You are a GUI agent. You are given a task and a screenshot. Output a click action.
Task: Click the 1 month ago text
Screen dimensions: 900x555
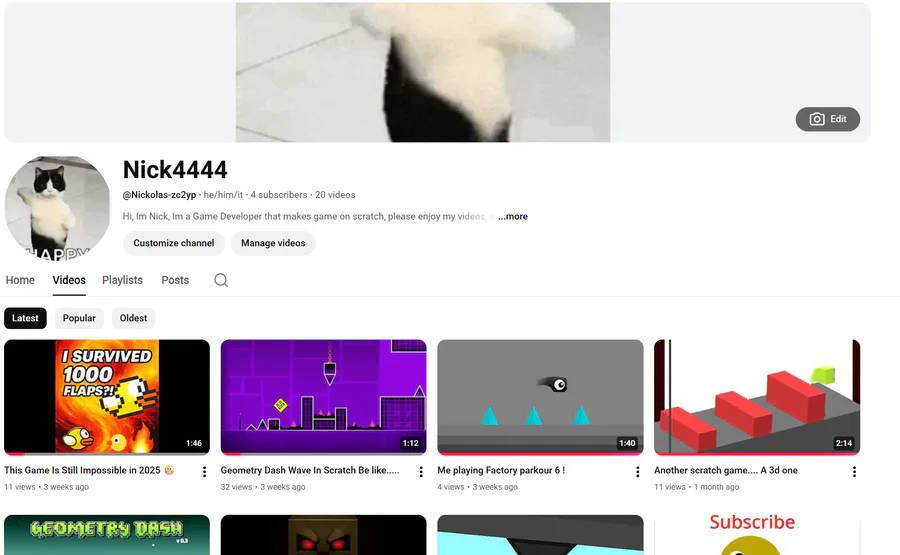click(717, 487)
